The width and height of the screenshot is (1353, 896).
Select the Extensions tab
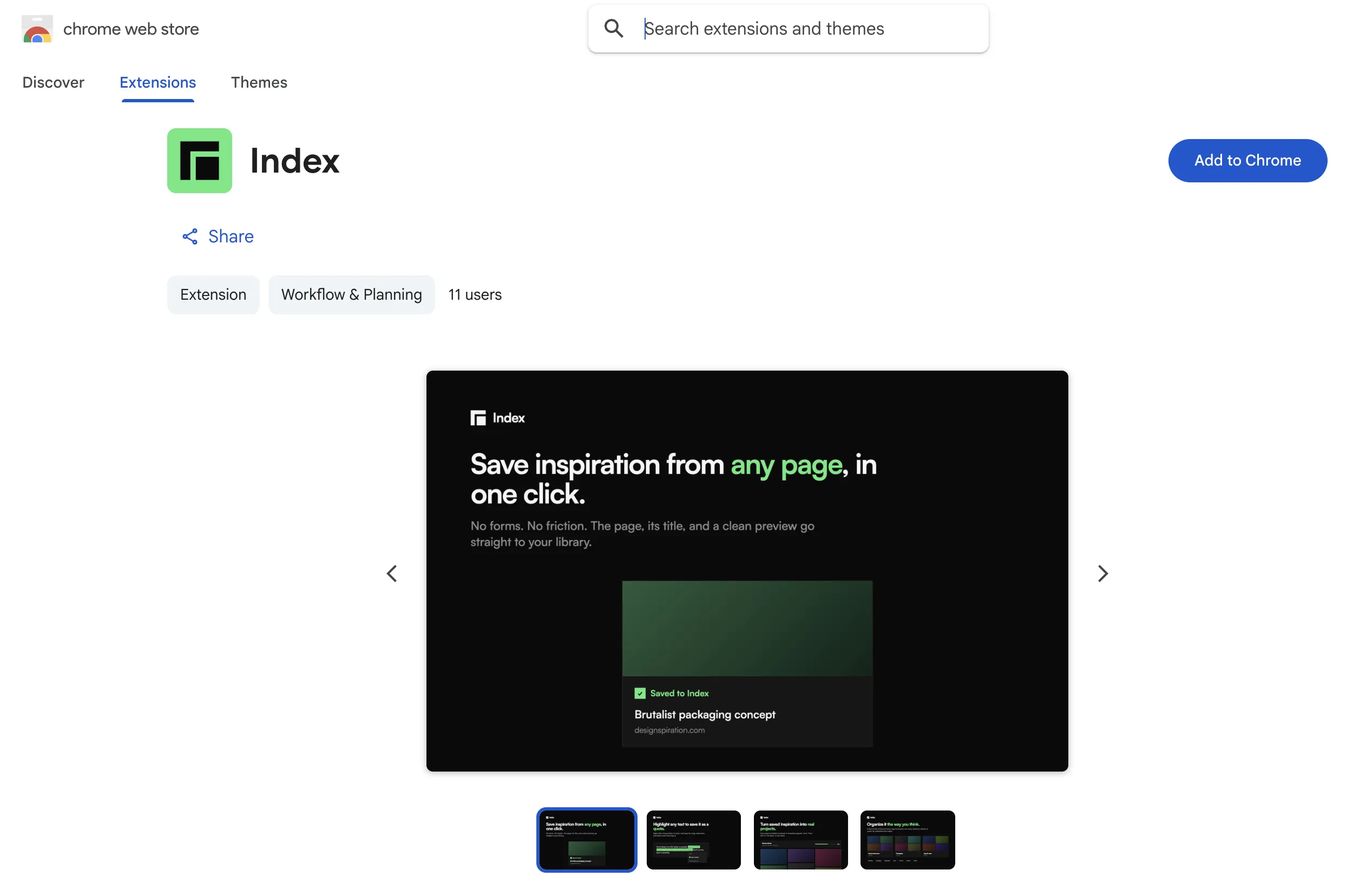coord(158,82)
